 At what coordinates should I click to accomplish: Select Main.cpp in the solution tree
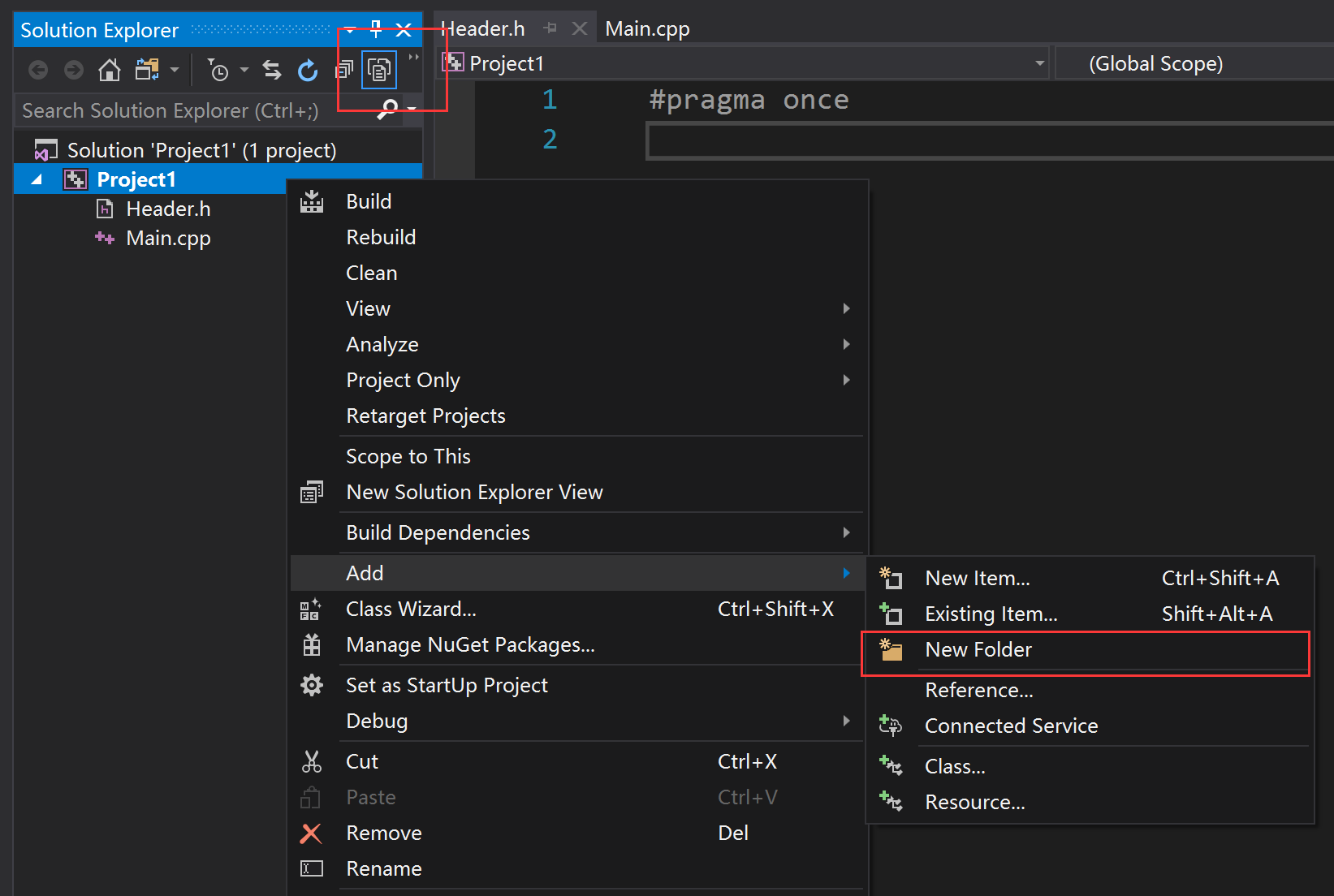(168, 238)
